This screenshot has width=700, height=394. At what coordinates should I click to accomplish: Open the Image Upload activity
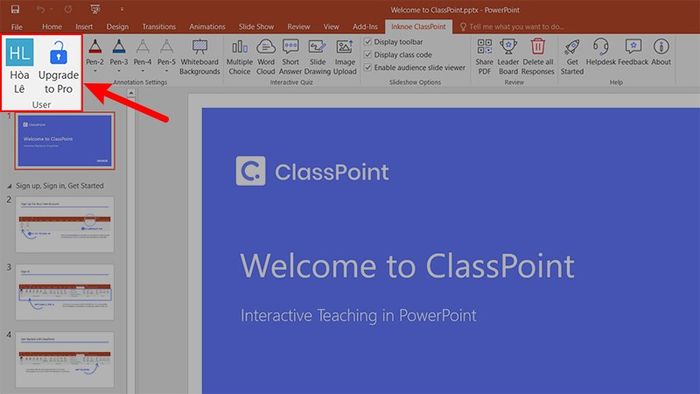345,57
